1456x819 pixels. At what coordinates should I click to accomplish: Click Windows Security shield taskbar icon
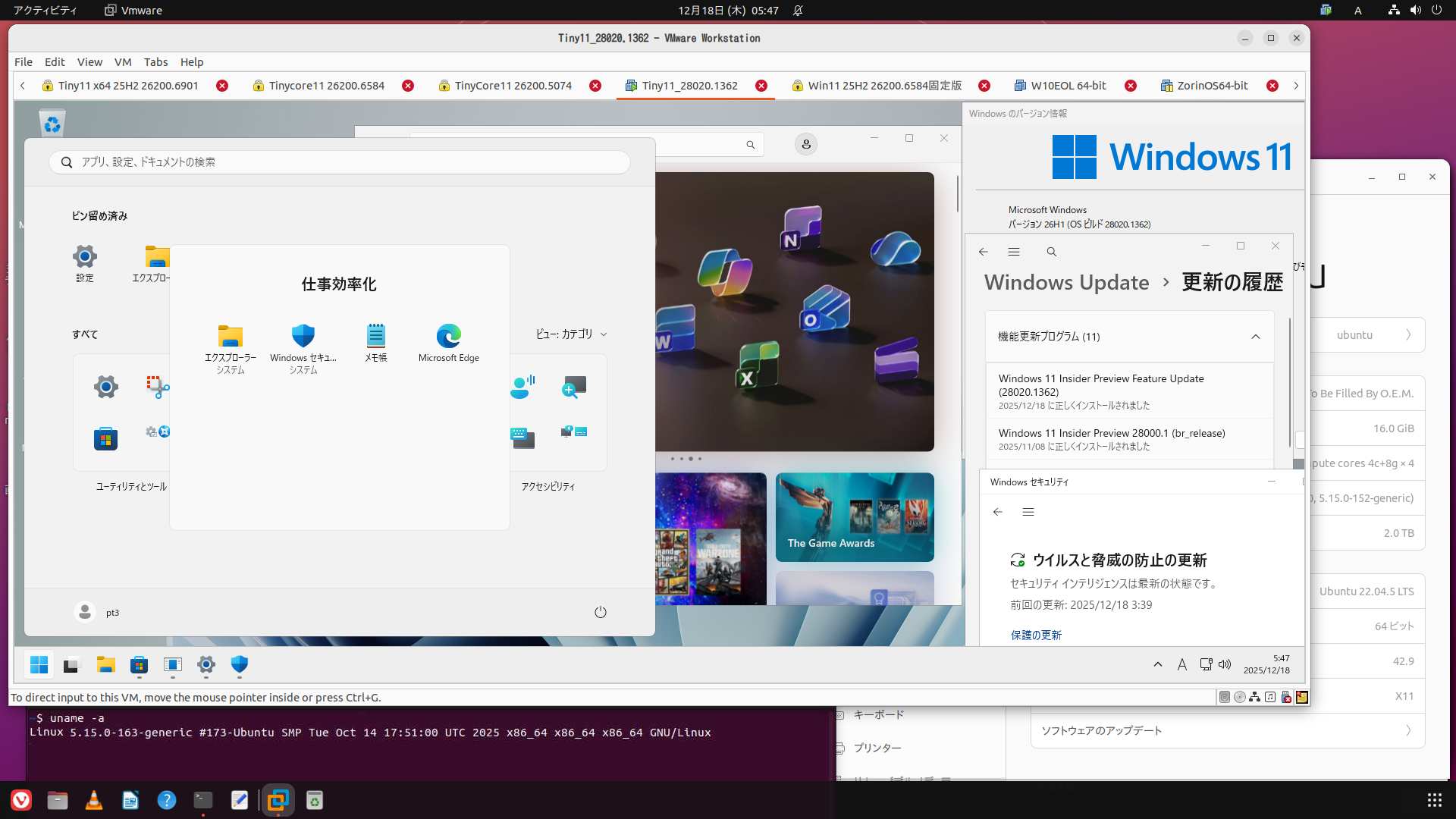240,665
